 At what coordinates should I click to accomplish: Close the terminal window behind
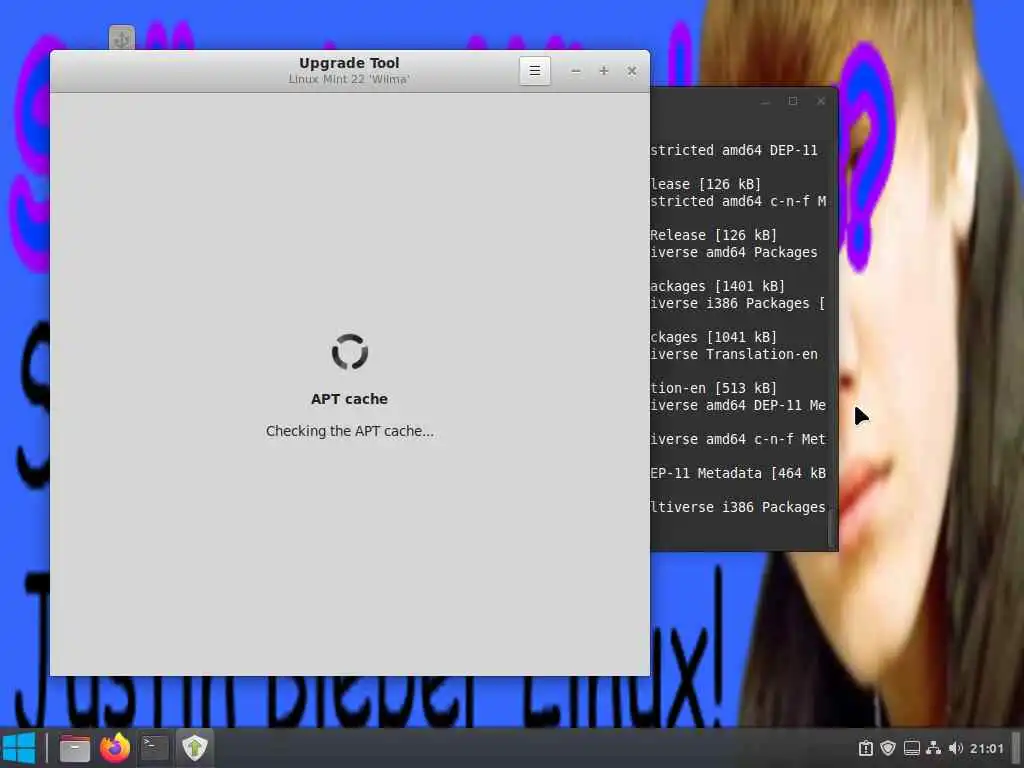click(x=821, y=101)
